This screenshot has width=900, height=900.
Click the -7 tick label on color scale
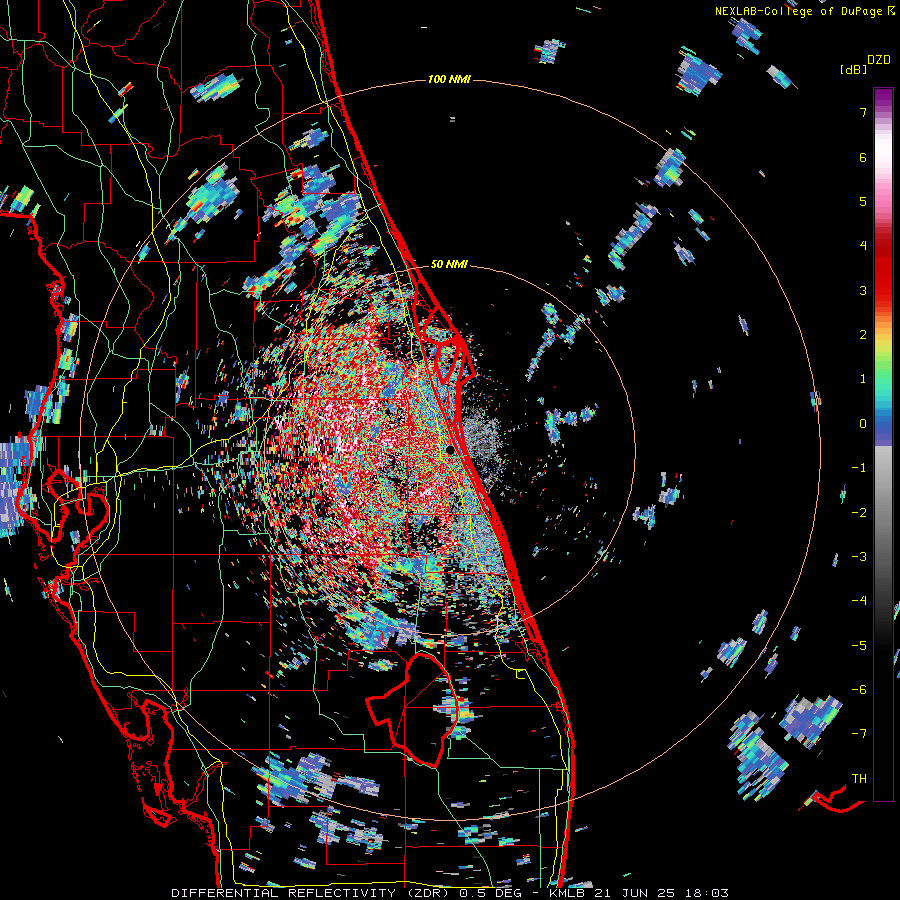pyautogui.click(x=859, y=734)
